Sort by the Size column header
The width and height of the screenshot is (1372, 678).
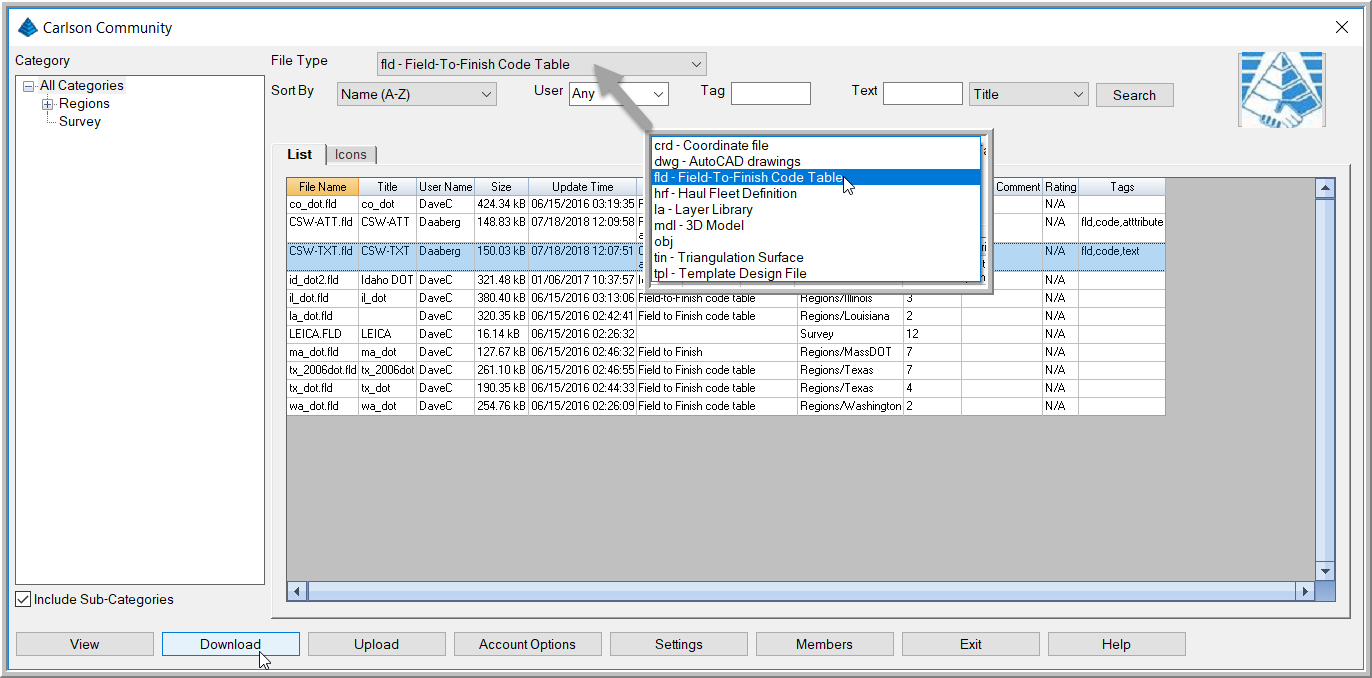pos(502,187)
